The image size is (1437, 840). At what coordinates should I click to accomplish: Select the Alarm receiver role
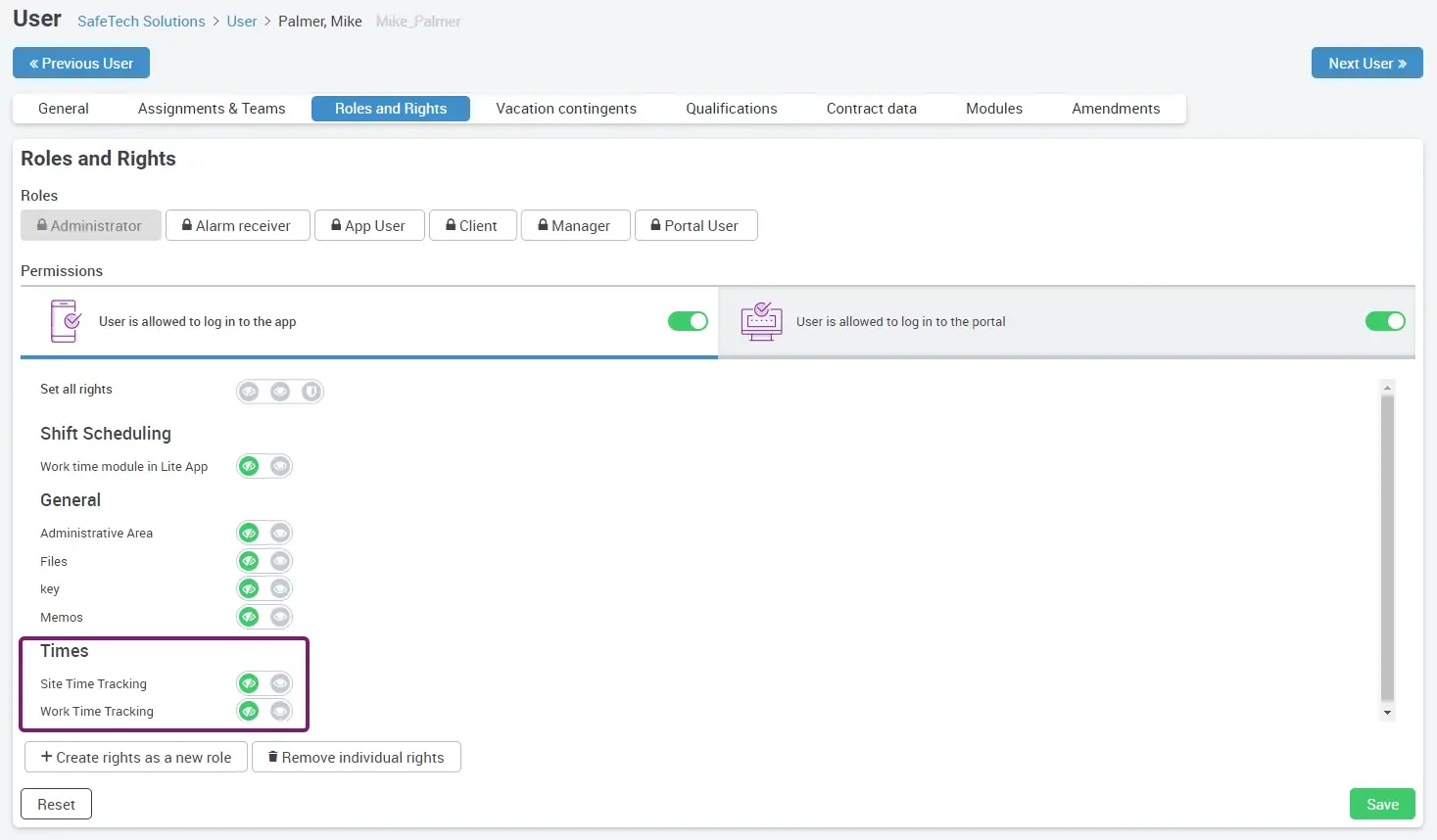(237, 225)
